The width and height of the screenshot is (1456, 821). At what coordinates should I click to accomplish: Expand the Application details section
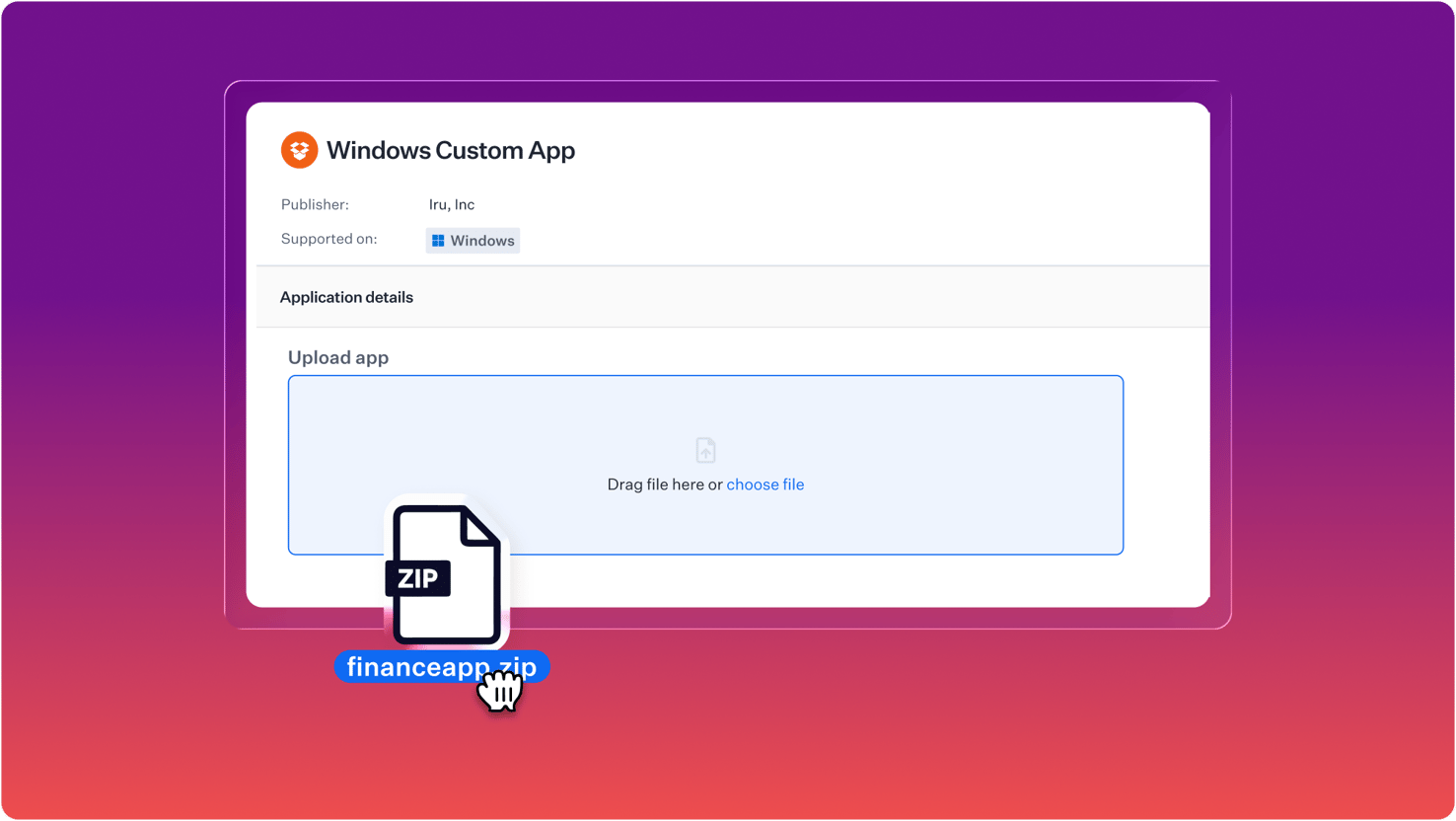click(346, 296)
